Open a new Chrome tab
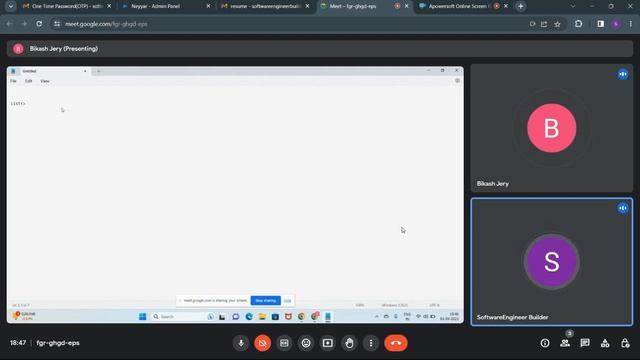Image resolution: width=640 pixels, height=360 pixels. click(x=520, y=6)
